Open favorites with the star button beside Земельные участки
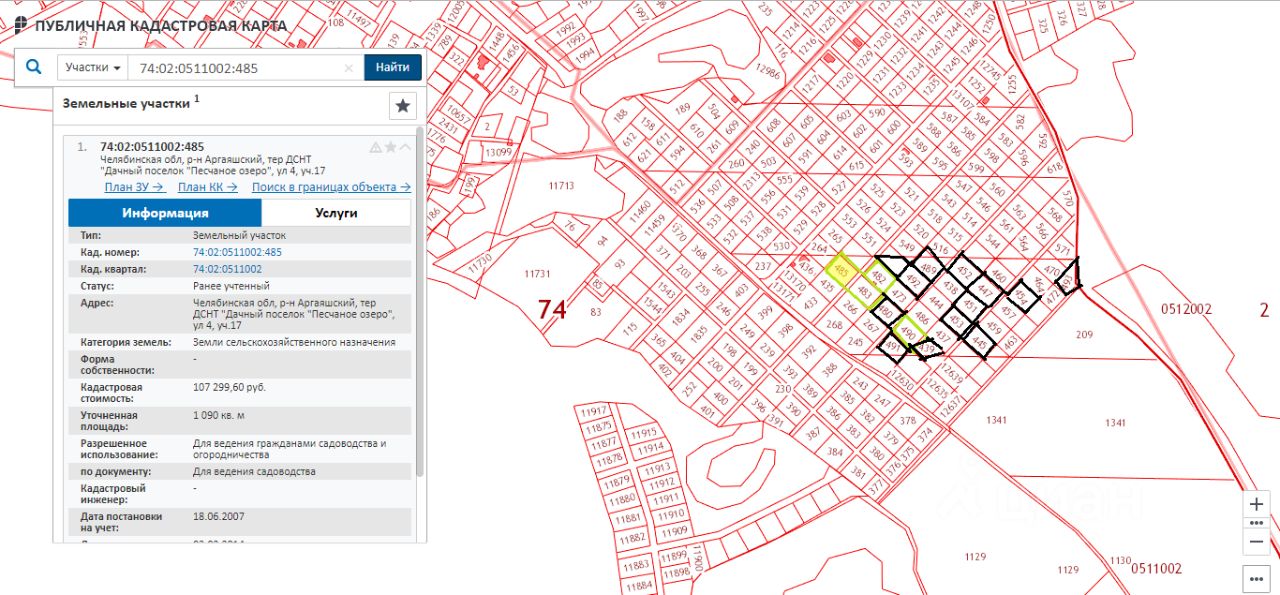This screenshot has width=1280, height=595. click(x=402, y=106)
